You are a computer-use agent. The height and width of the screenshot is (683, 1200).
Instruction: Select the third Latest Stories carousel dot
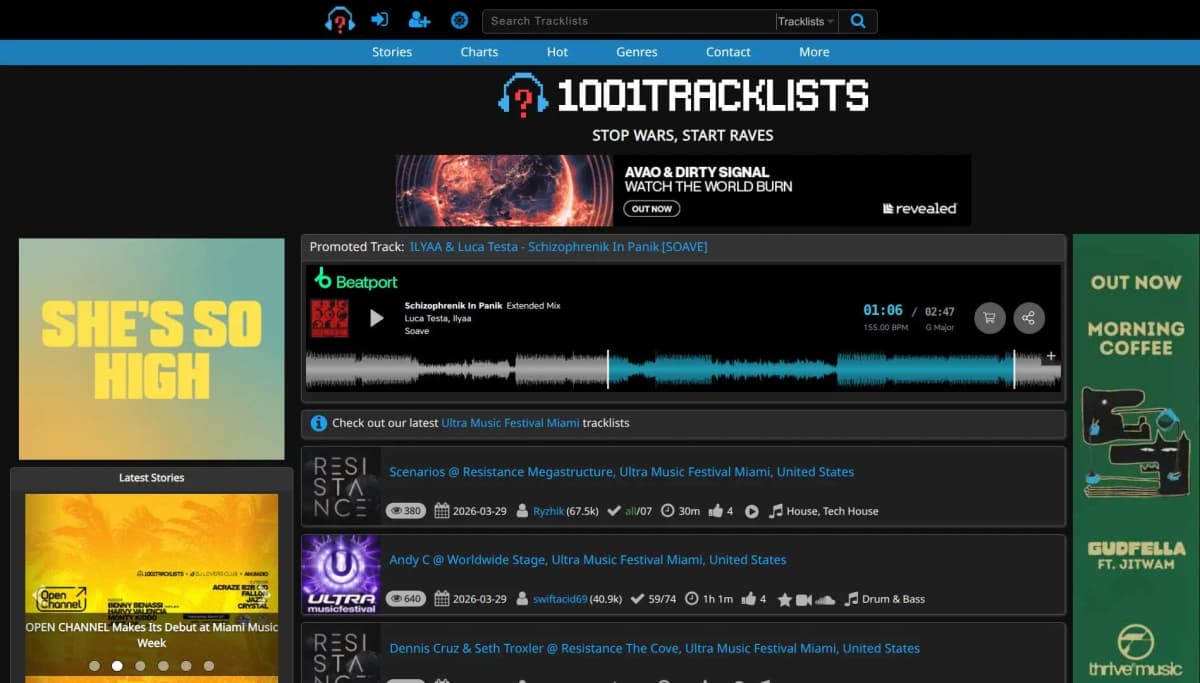pyautogui.click(x=140, y=665)
